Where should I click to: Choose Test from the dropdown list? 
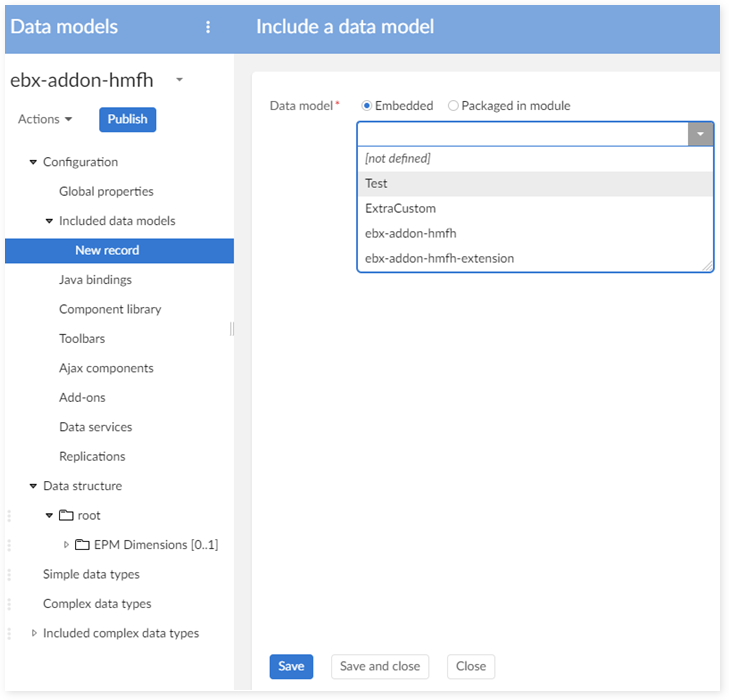point(377,184)
